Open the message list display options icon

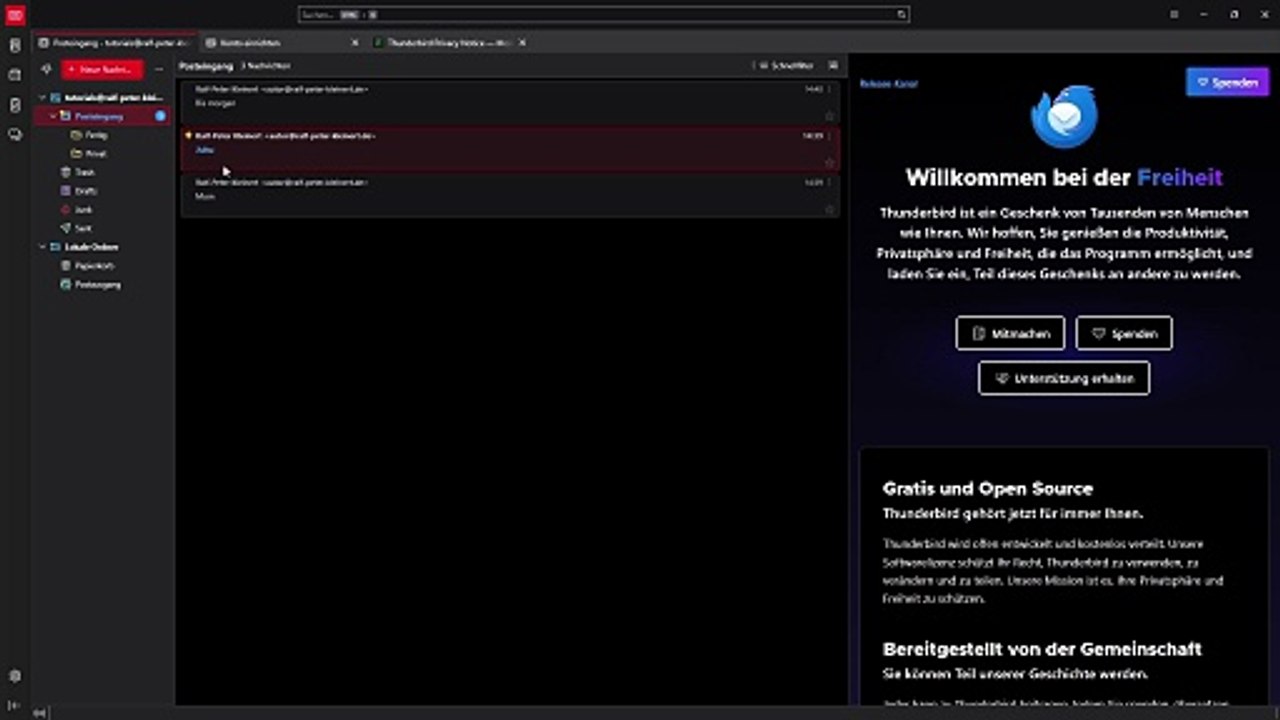pos(833,66)
